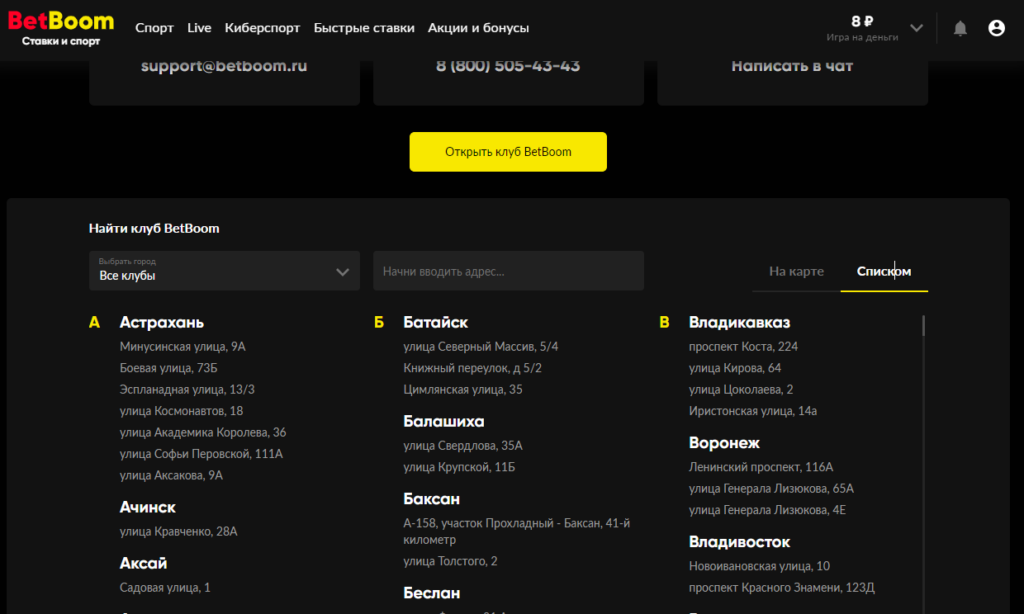The width and height of the screenshot is (1024, 614).
Task: Select улица Генерала Лизюкова, 4Е
Action: click(x=767, y=510)
